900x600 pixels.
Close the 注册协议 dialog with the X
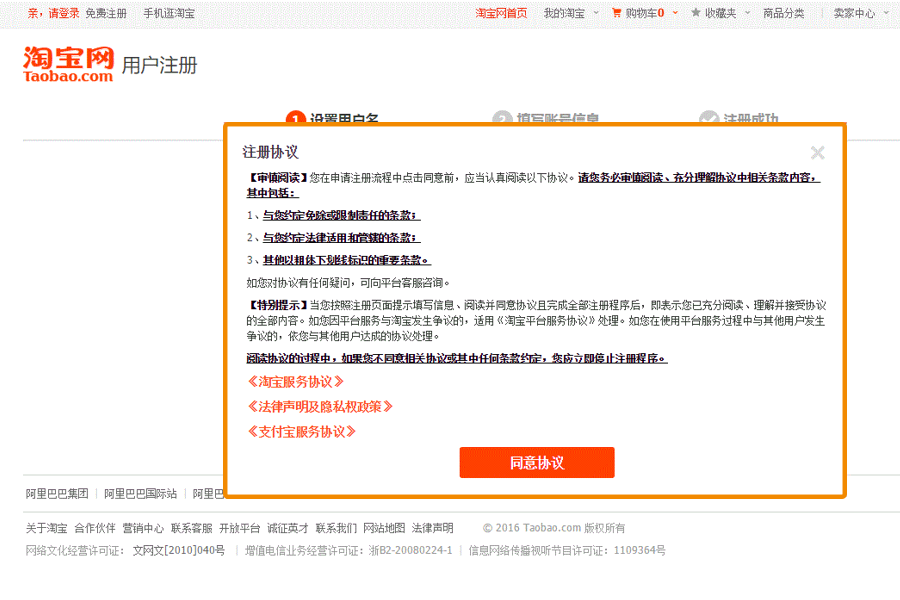(817, 153)
